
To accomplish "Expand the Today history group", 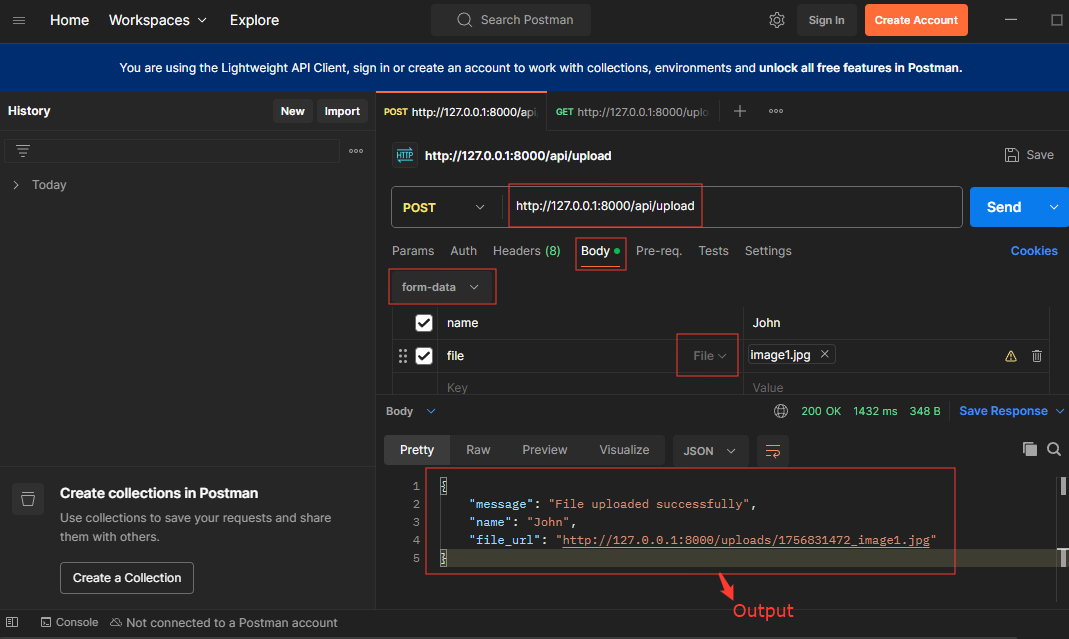I will (16, 185).
